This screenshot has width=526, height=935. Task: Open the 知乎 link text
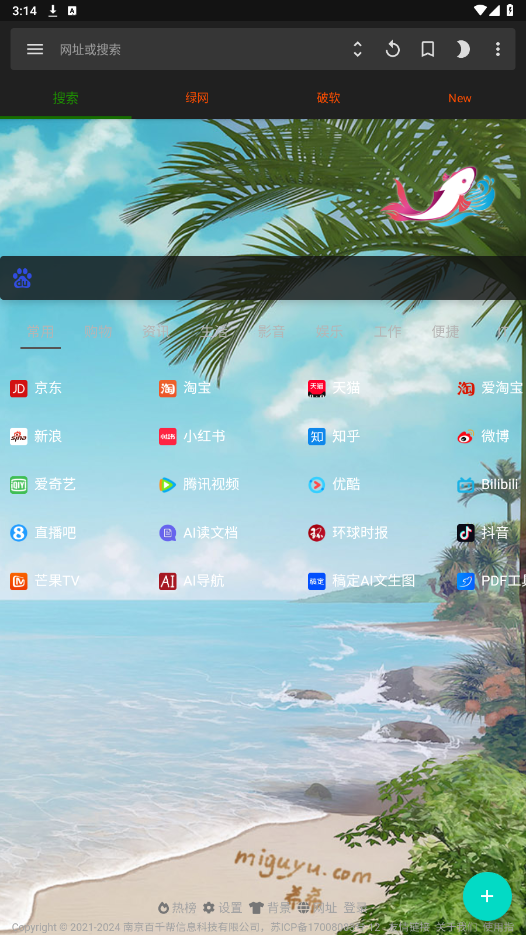[x=346, y=436]
